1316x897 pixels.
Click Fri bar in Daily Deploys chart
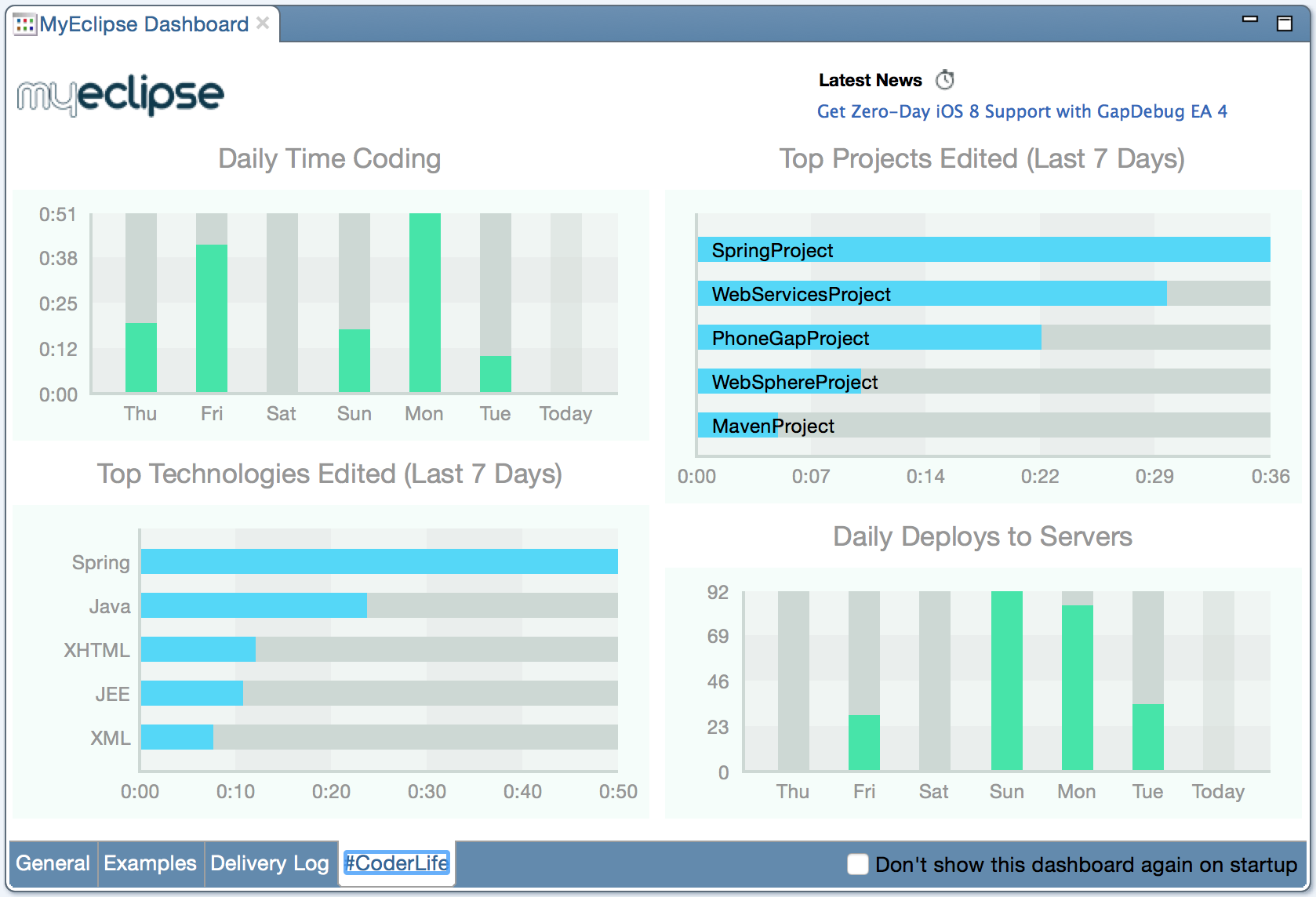[x=864, y=743]
